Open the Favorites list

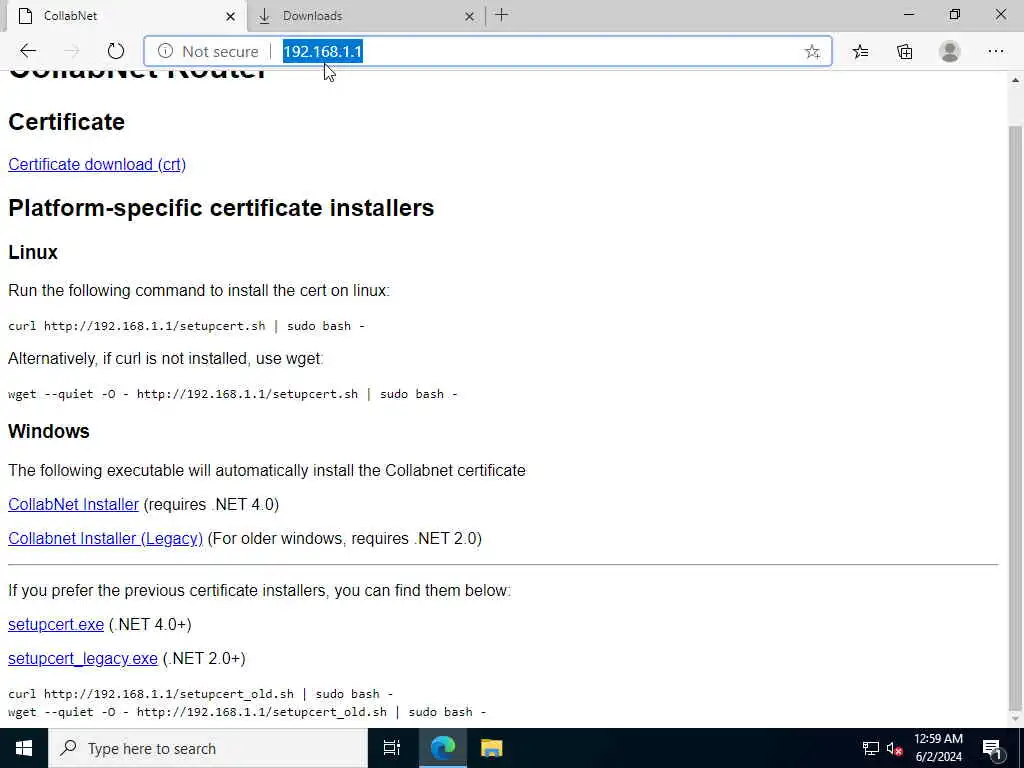861,52
